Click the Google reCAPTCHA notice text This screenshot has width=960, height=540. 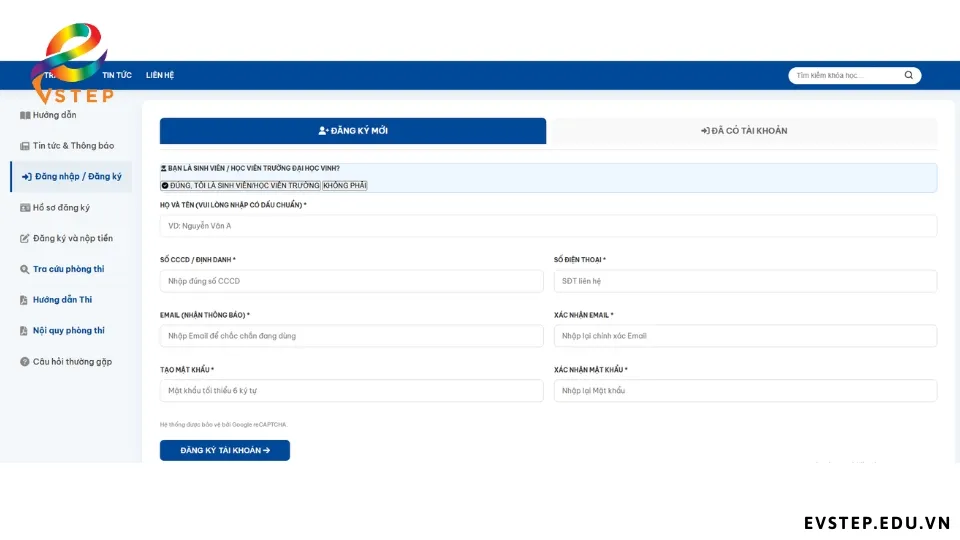223,424
